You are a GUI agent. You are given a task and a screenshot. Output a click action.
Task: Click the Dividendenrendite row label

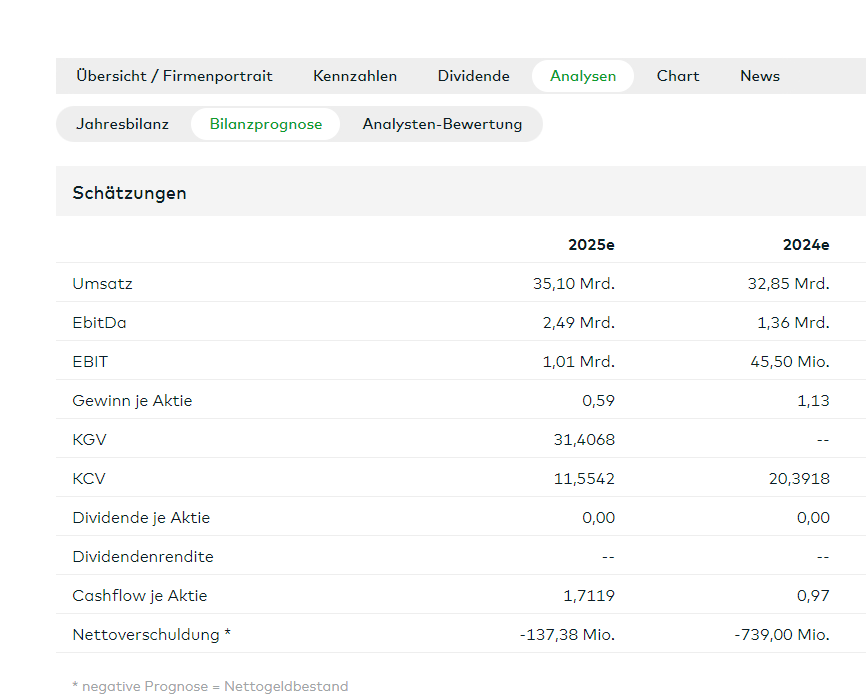pyautogui.click(x=143, y=557)
